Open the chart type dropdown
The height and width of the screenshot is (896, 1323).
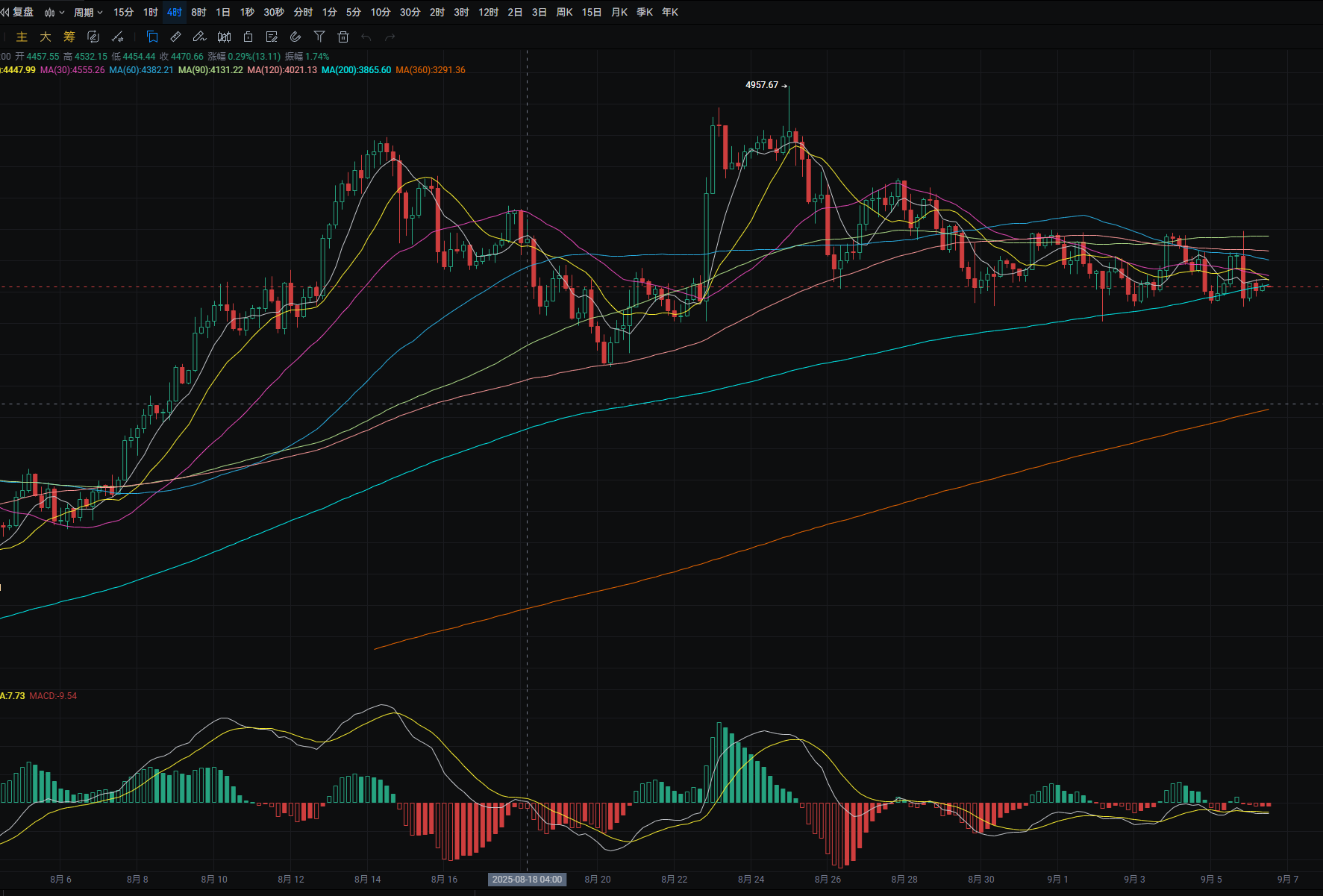point(54,12)
